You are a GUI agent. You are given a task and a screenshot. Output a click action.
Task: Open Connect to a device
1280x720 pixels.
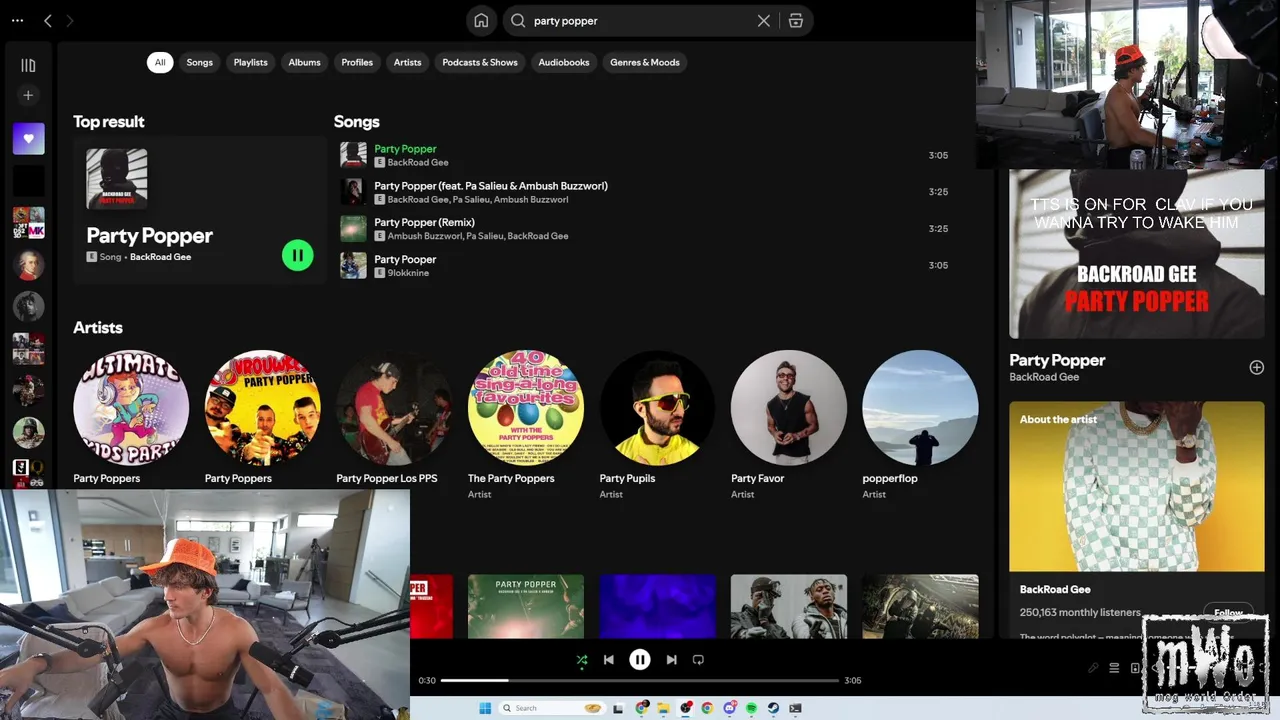point(1136,668)
